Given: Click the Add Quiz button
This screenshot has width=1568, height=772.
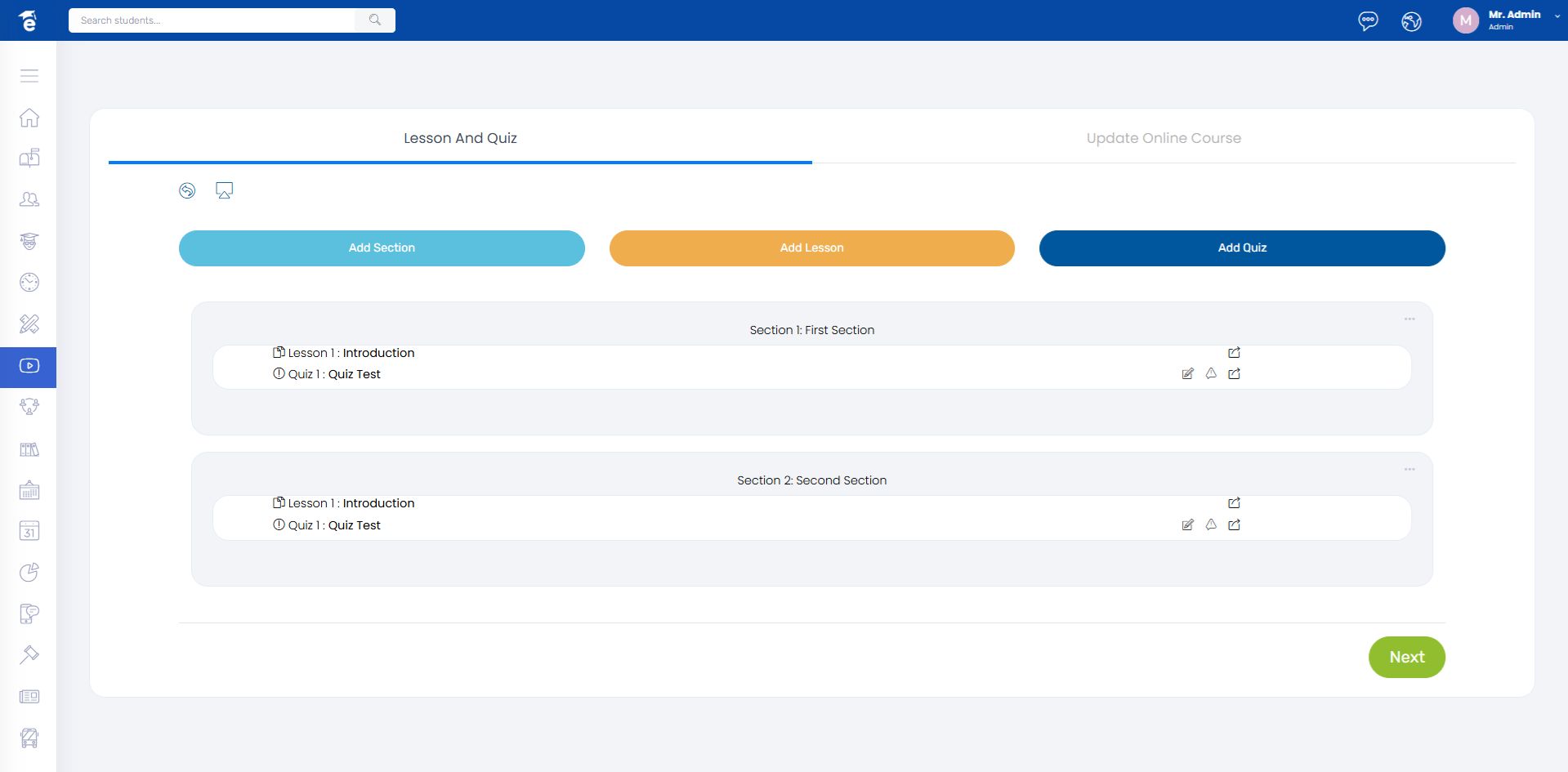Looking at the screenshot, I should coord(1241,248).
